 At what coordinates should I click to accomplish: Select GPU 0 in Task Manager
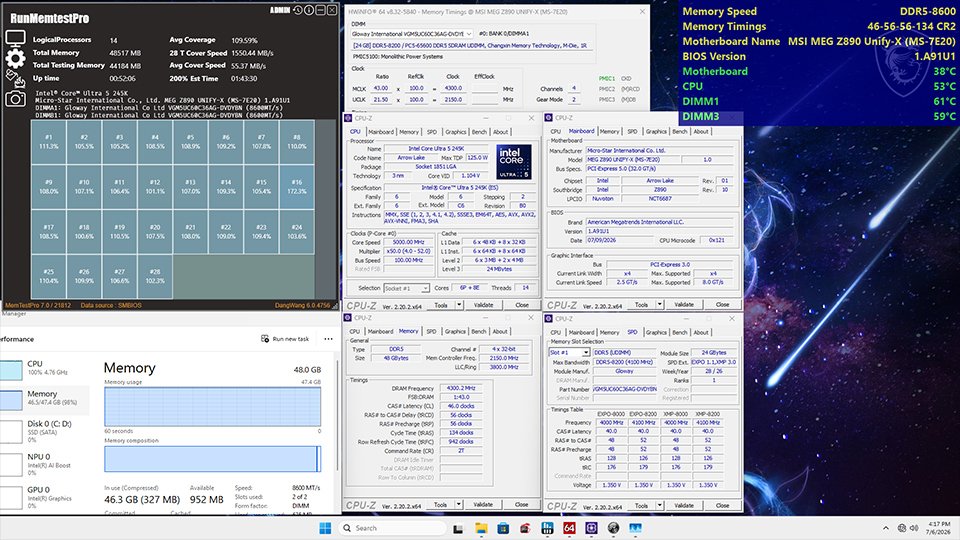coord(44,497)
